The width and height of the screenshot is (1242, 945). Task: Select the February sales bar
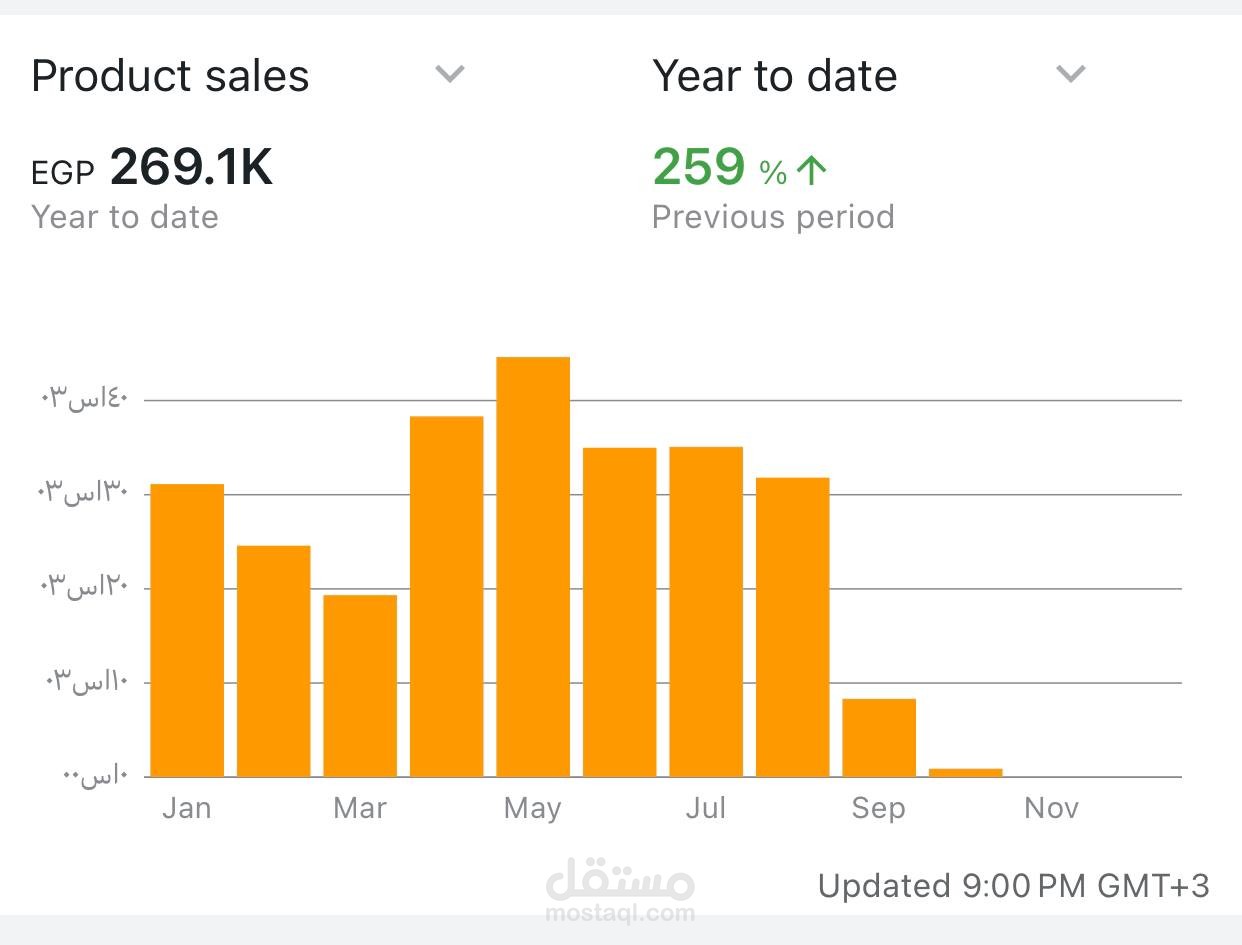coord(273,660)
